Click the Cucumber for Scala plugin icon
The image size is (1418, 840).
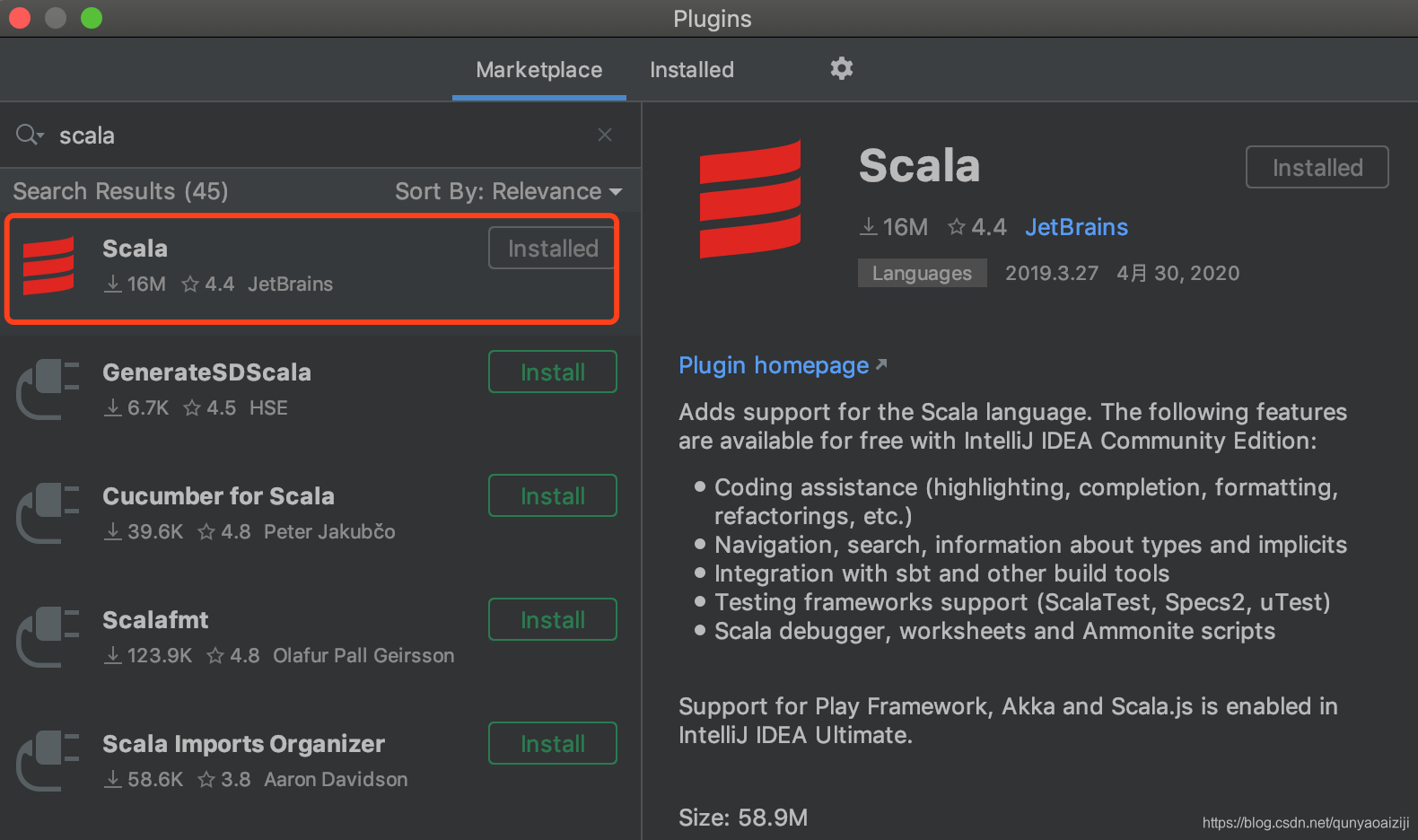click(48, 513)
